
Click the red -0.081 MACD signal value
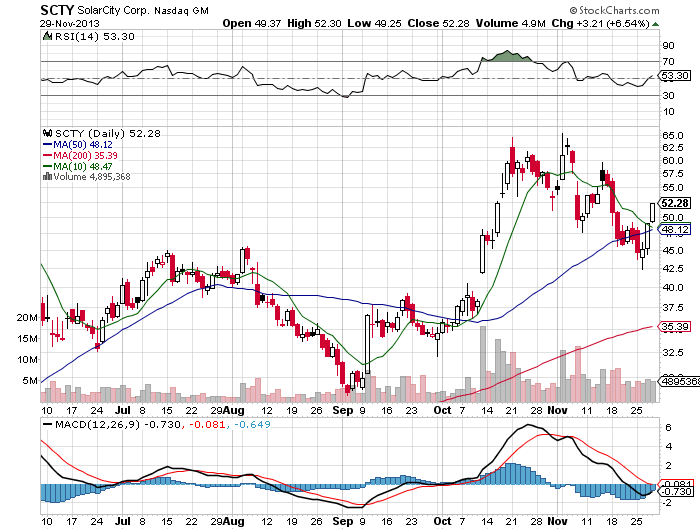pos(207,425)
